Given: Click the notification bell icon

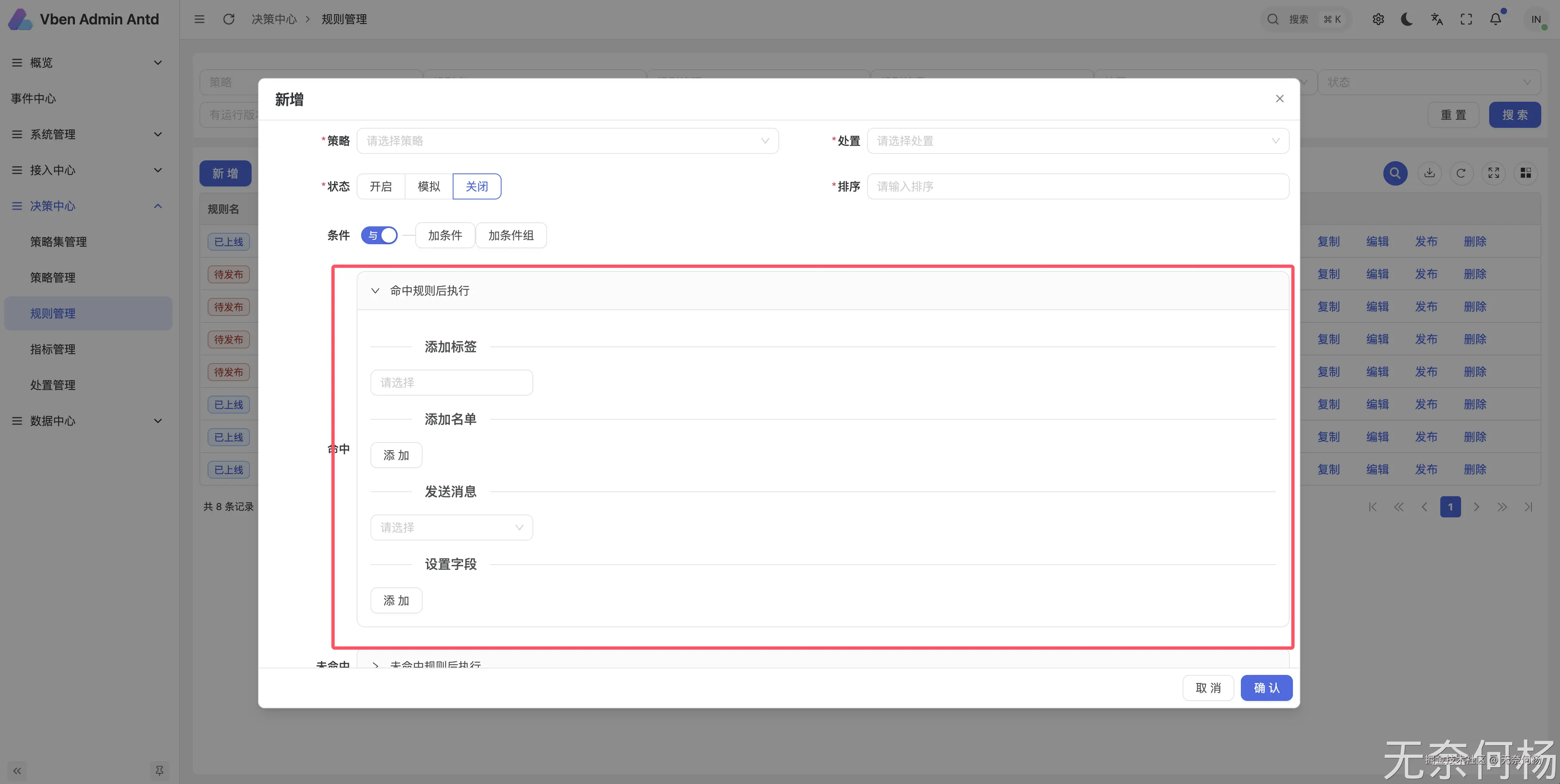Looking at the screenshot, I should click(x=1495, y=20).
